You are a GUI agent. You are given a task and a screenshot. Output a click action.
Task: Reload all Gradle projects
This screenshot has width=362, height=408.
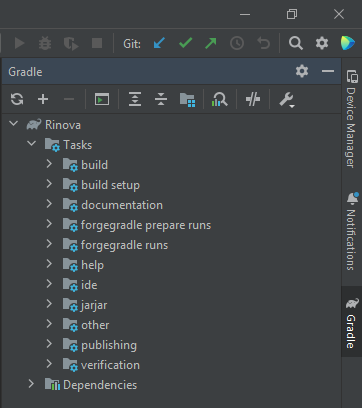[17, 99]
